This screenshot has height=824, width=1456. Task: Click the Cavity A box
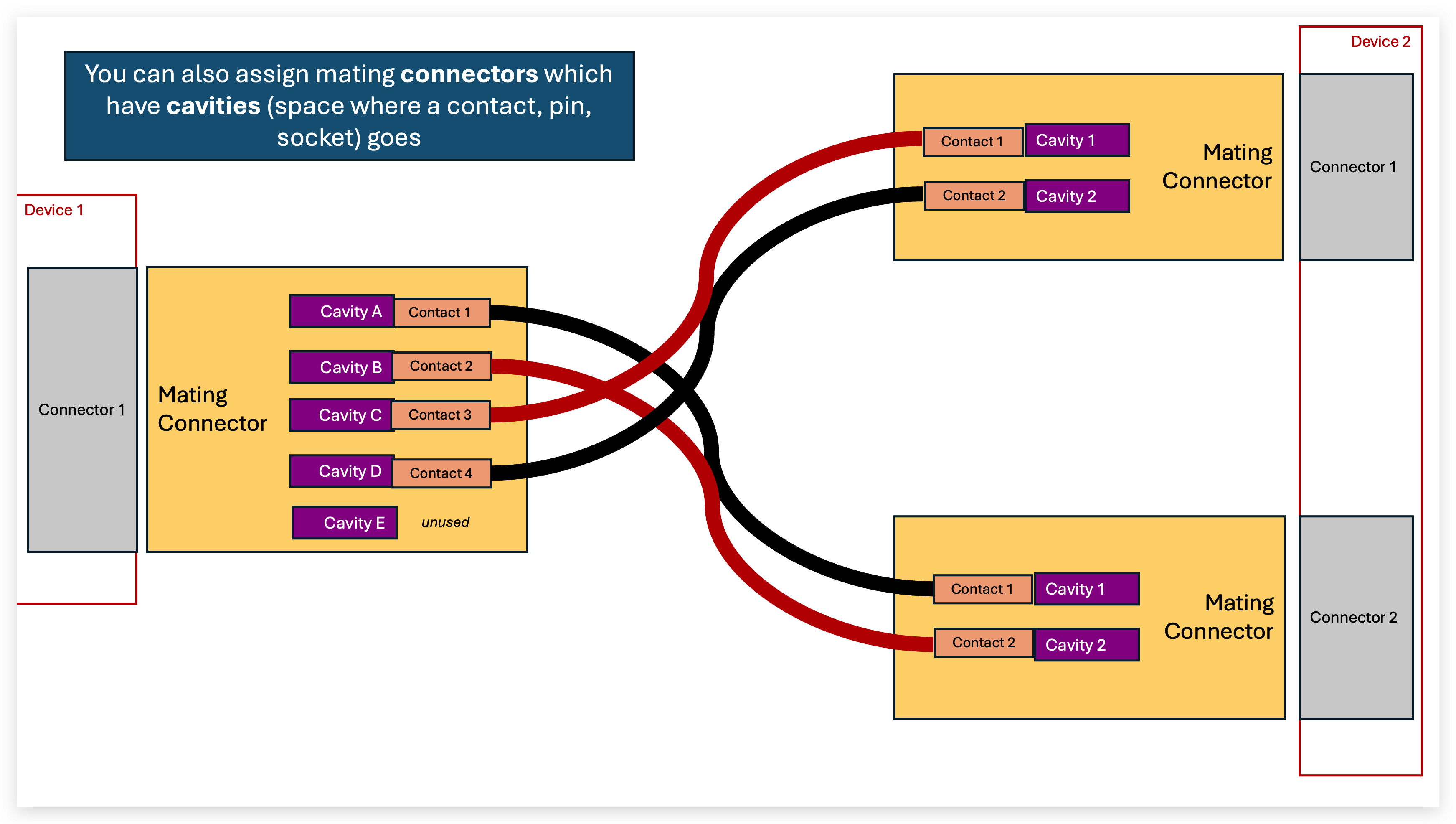coord(342,311)
